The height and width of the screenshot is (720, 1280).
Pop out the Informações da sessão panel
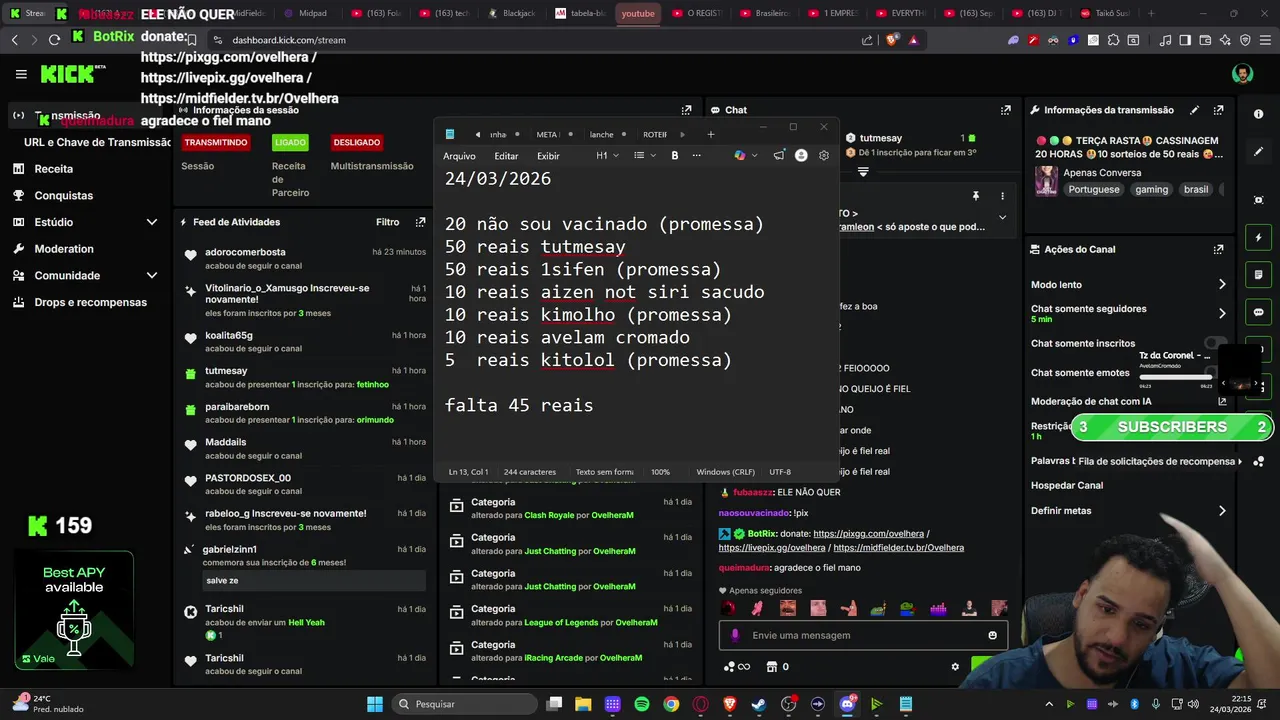[686, 110]
